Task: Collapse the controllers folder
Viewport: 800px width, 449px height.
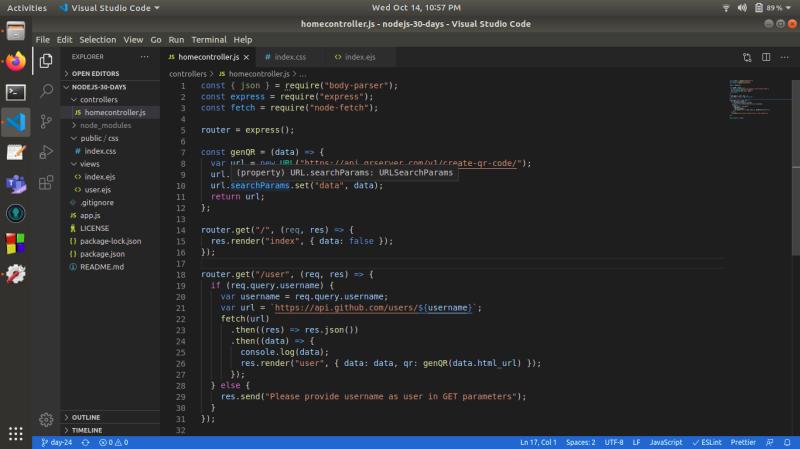Action: [98, 100]
